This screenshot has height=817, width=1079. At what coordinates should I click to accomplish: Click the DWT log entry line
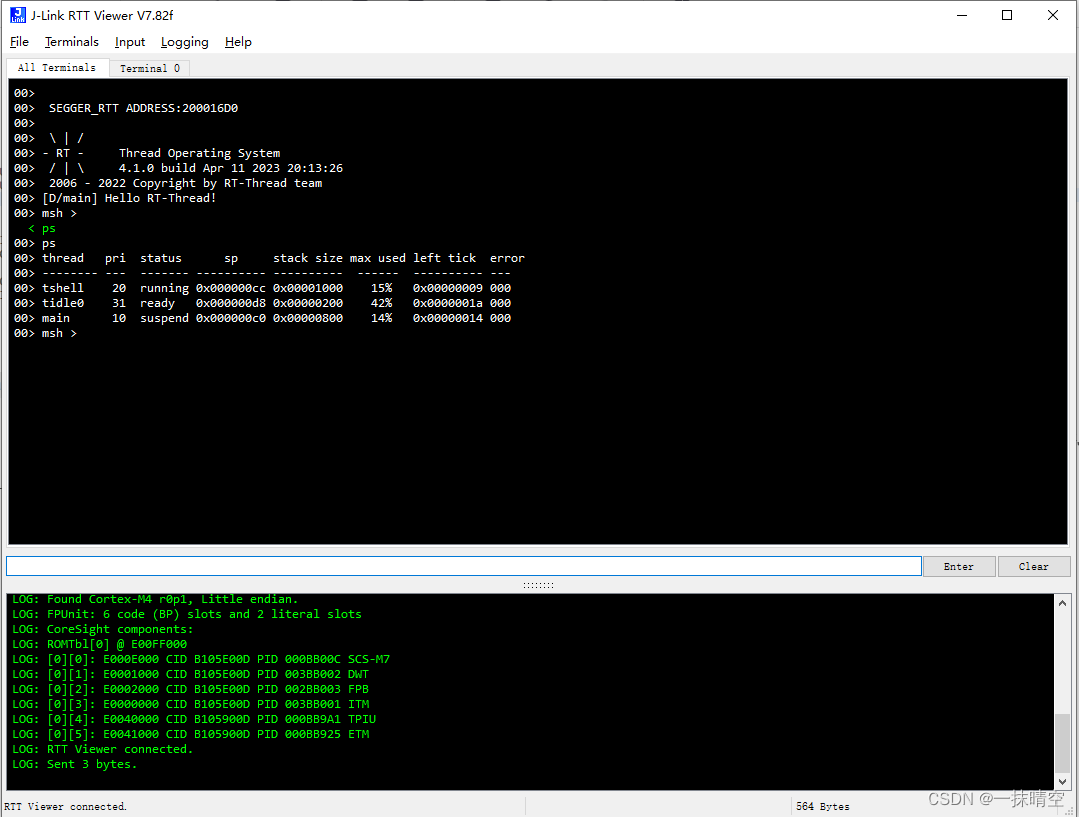[191, 675]
